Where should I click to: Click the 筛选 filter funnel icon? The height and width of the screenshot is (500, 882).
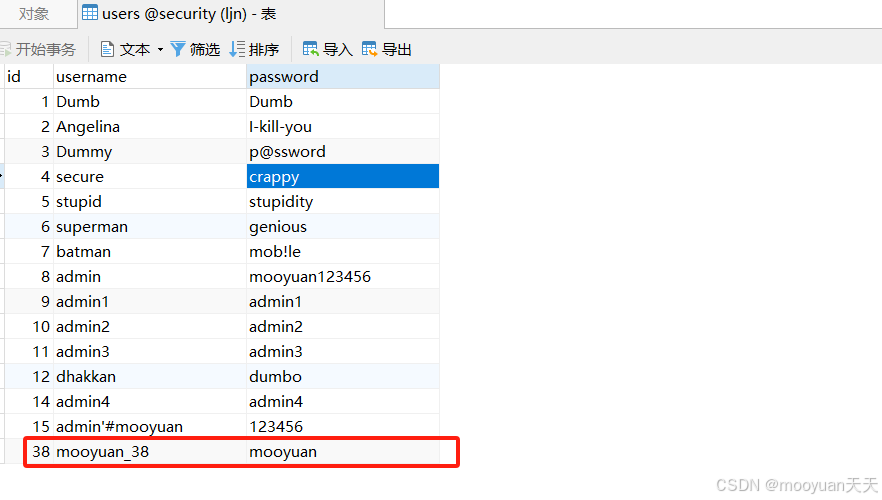[178, 49]
